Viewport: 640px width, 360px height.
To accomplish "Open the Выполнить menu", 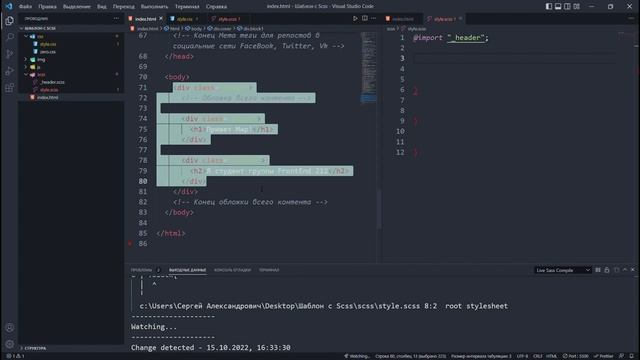I will coord(154,7).
